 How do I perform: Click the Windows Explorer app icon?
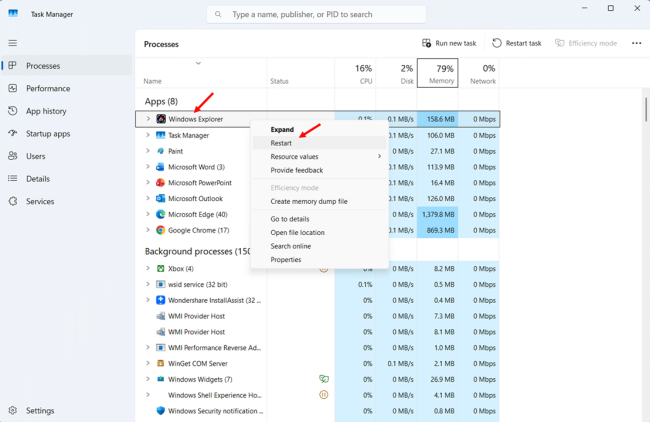(161, 119)
